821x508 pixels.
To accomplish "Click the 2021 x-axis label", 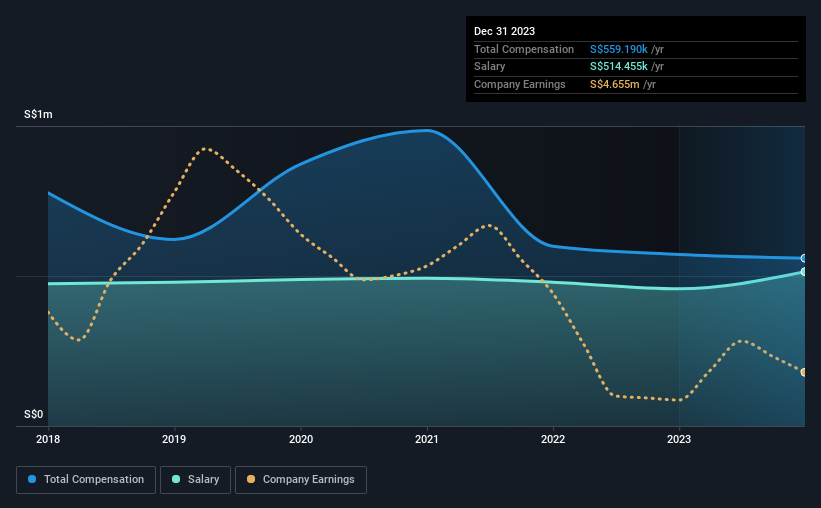I will tap(427, 439).
